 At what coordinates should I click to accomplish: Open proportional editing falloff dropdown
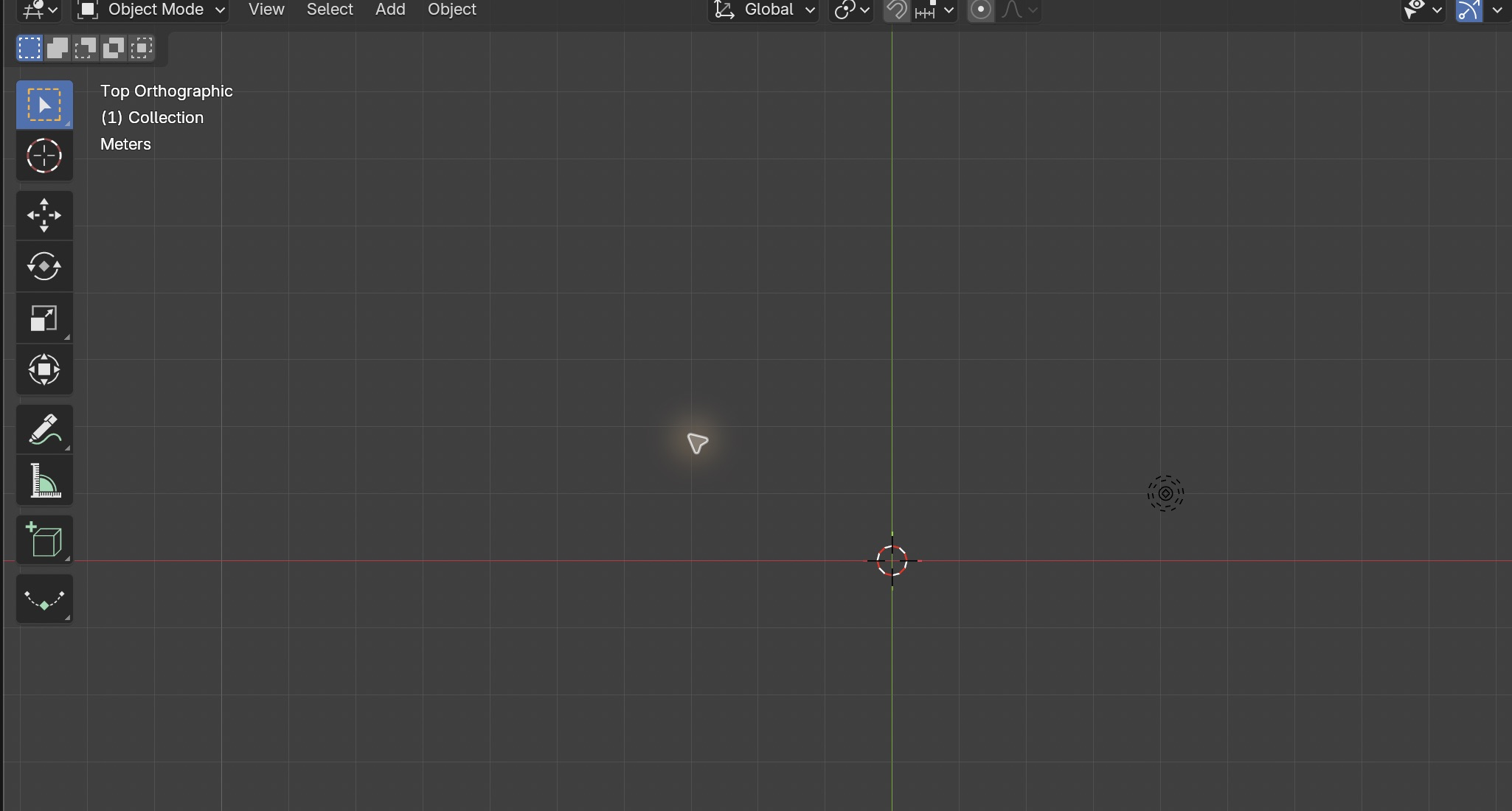click(x=1019, y=10)
